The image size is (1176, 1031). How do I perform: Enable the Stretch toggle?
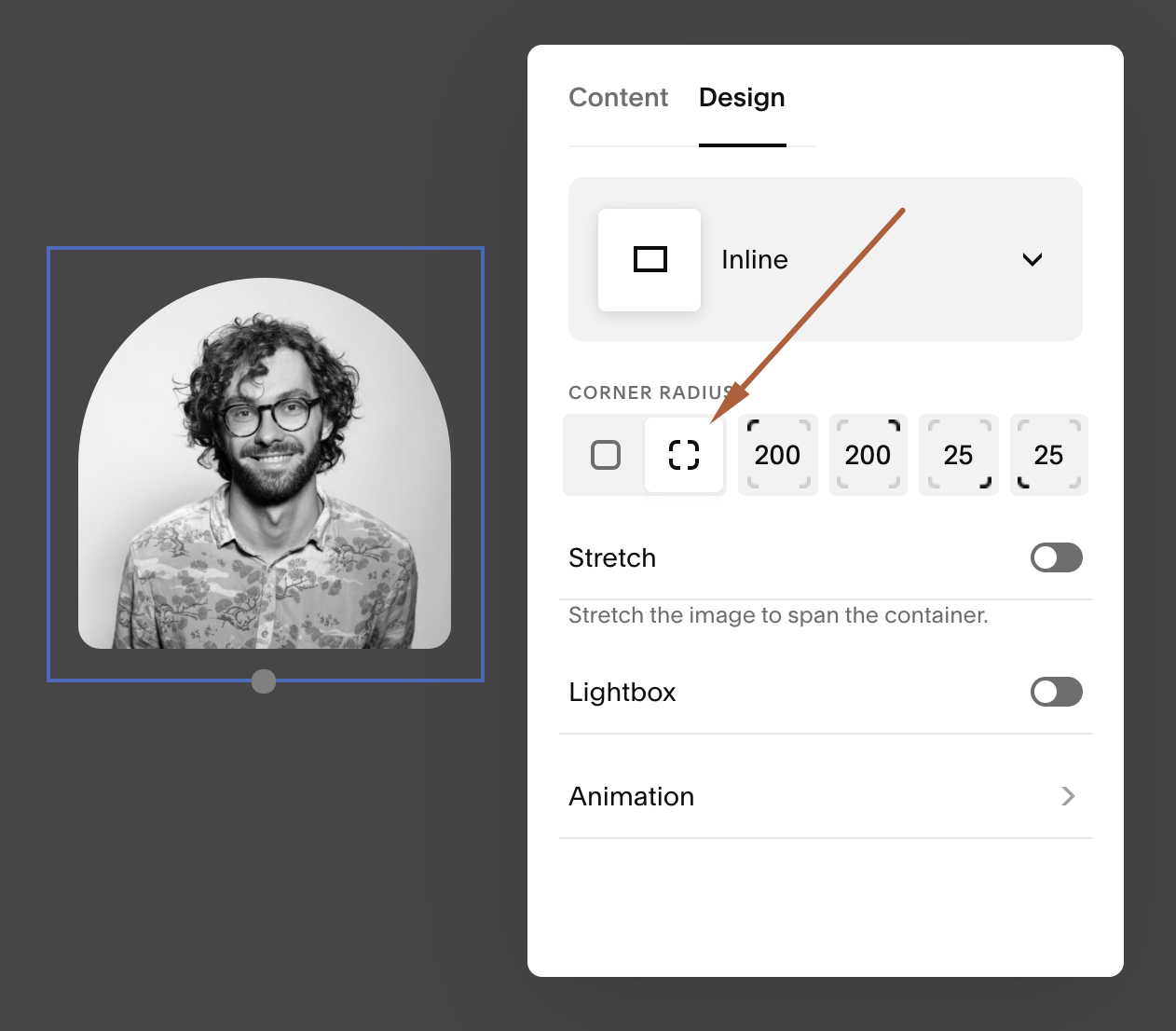[1056, 557]
